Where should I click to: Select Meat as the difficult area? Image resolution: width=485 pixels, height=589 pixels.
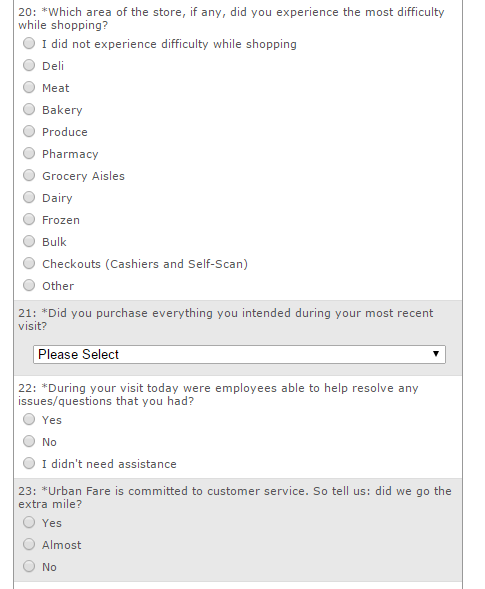coord(29,87)
